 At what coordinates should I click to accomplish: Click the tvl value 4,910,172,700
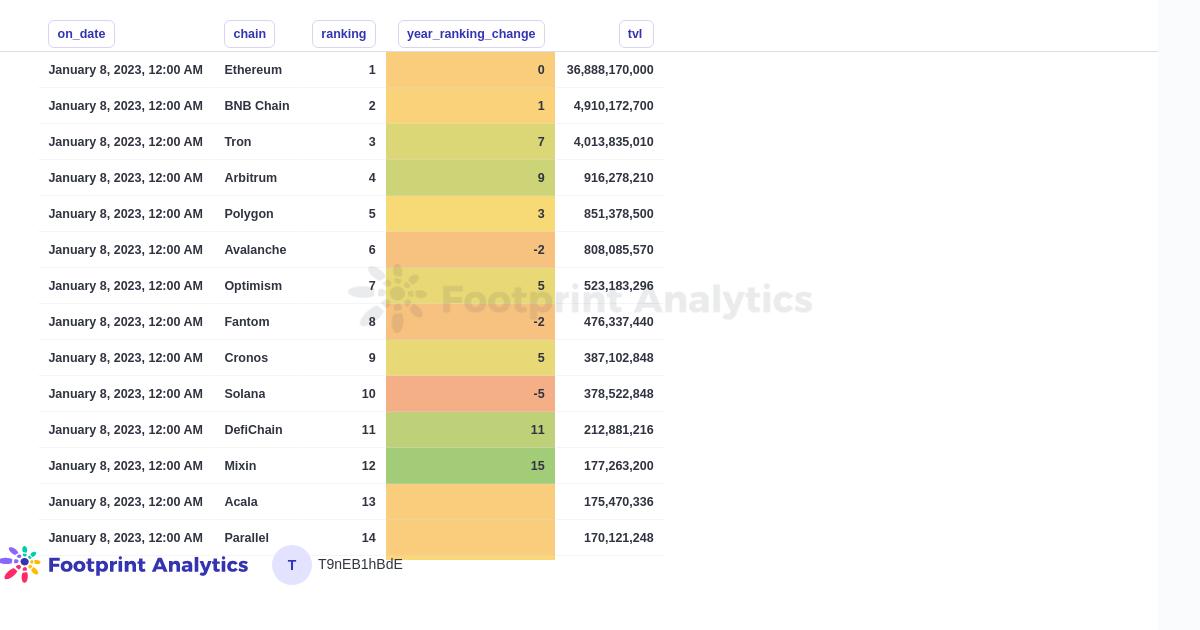(x=614, y=106)
